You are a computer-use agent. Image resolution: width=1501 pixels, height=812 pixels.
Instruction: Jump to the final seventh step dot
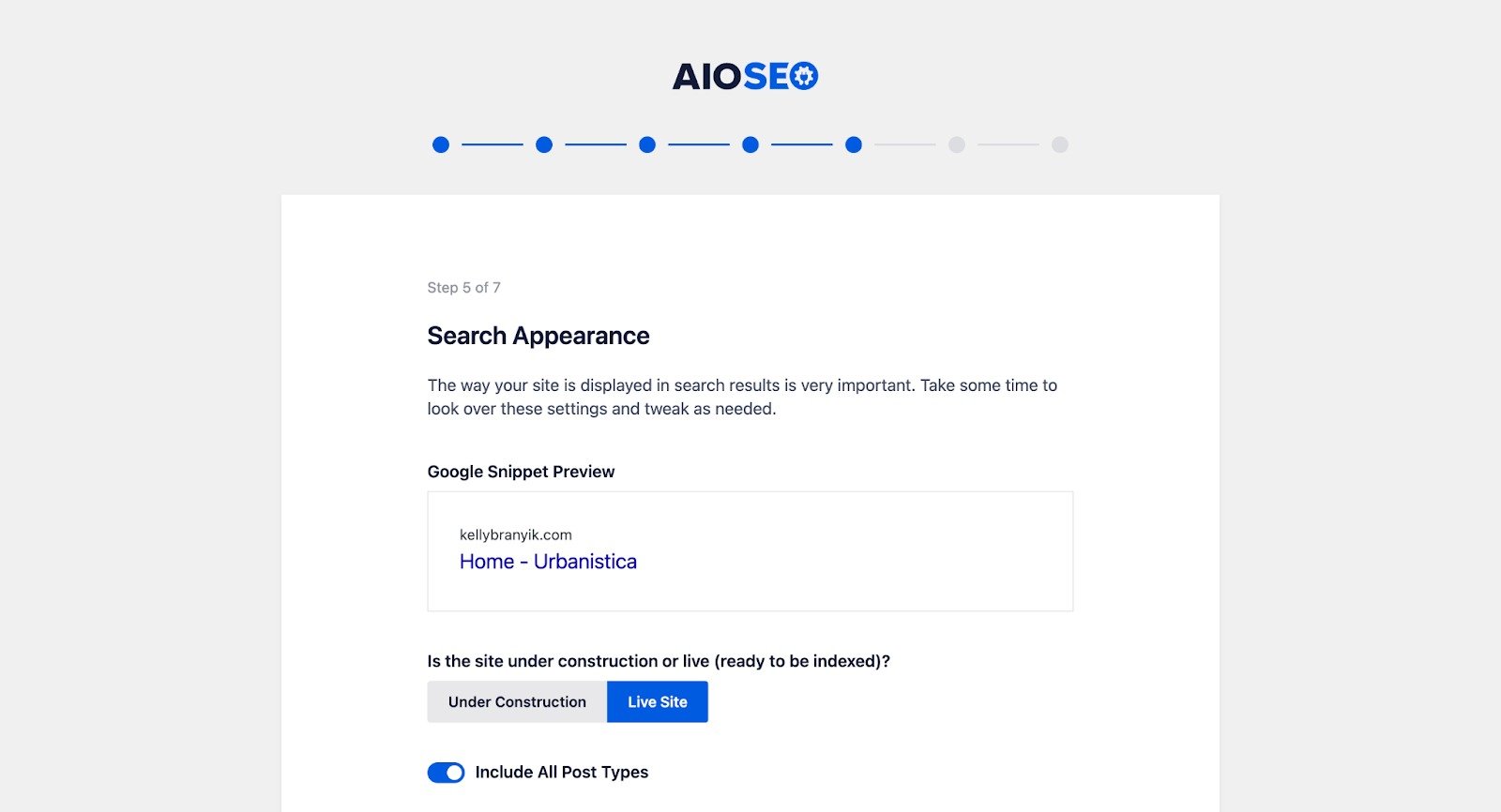(1060, 144)
